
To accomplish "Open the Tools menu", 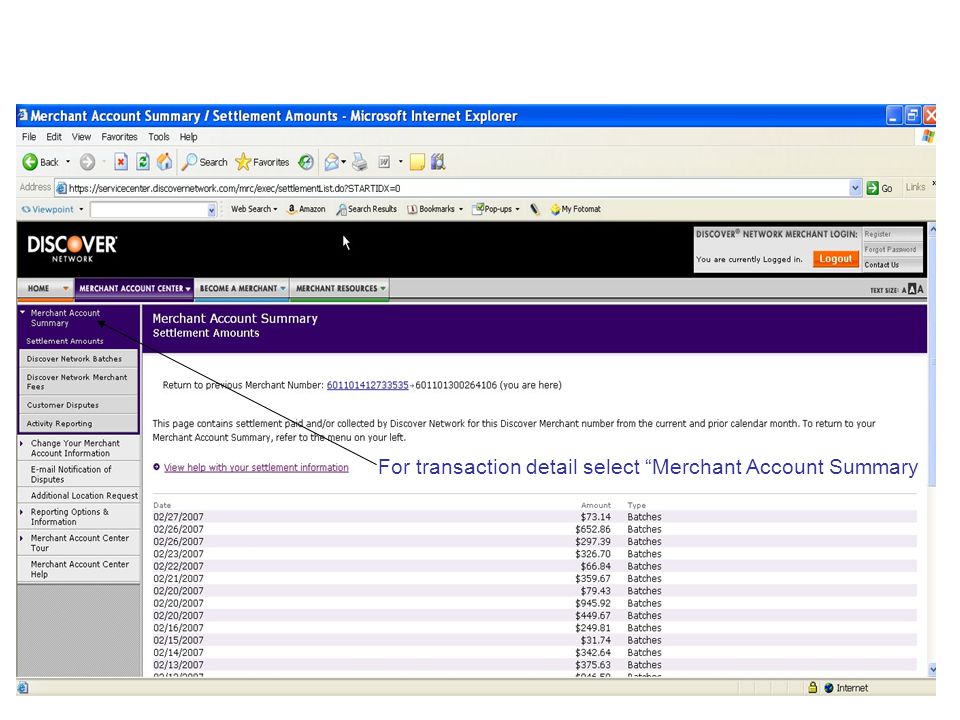I will [159, 137].
